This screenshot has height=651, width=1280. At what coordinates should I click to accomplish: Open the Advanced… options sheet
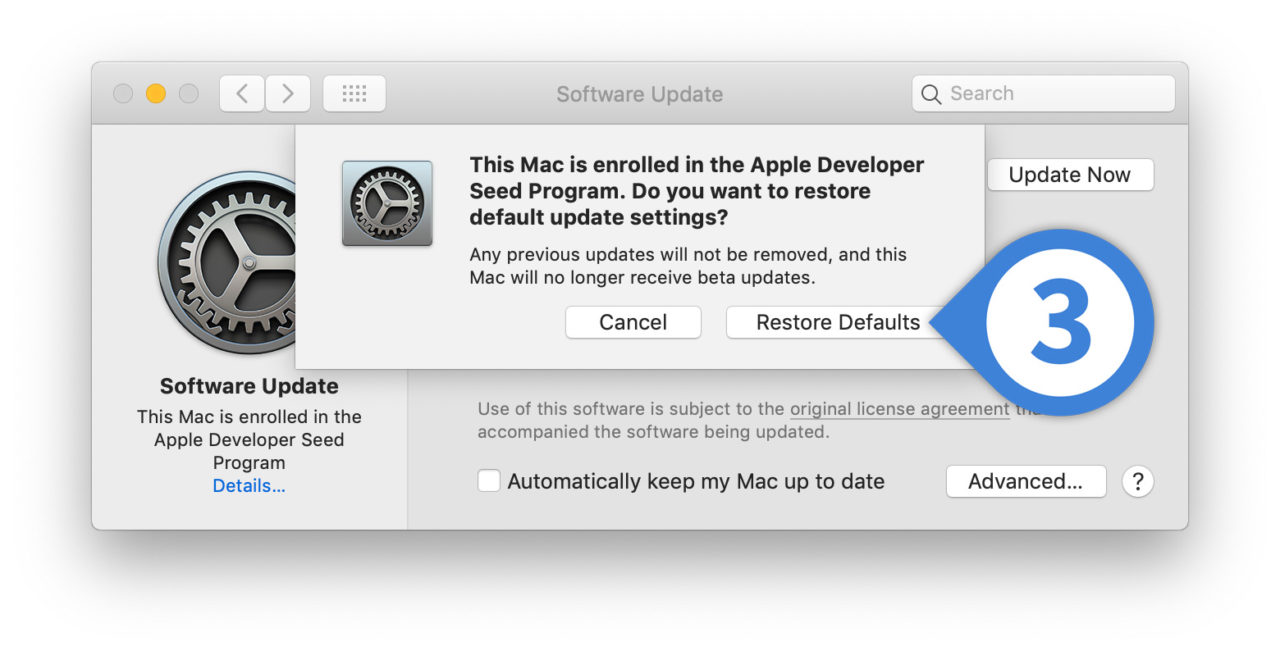pyautogui.click(x=1026, y=481)
